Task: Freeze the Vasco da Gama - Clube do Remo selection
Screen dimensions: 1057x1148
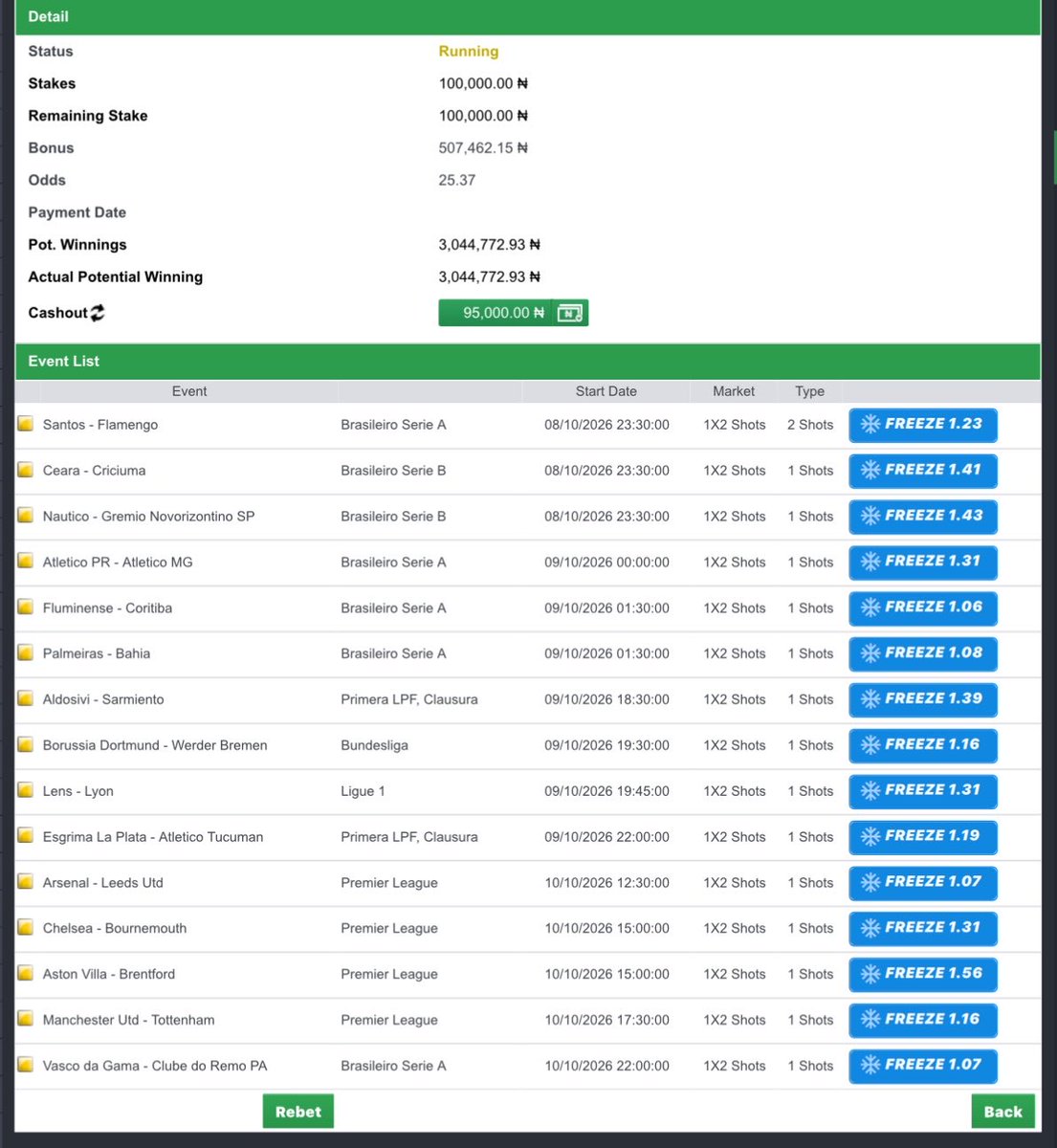Action: (x=923, y=1066)
